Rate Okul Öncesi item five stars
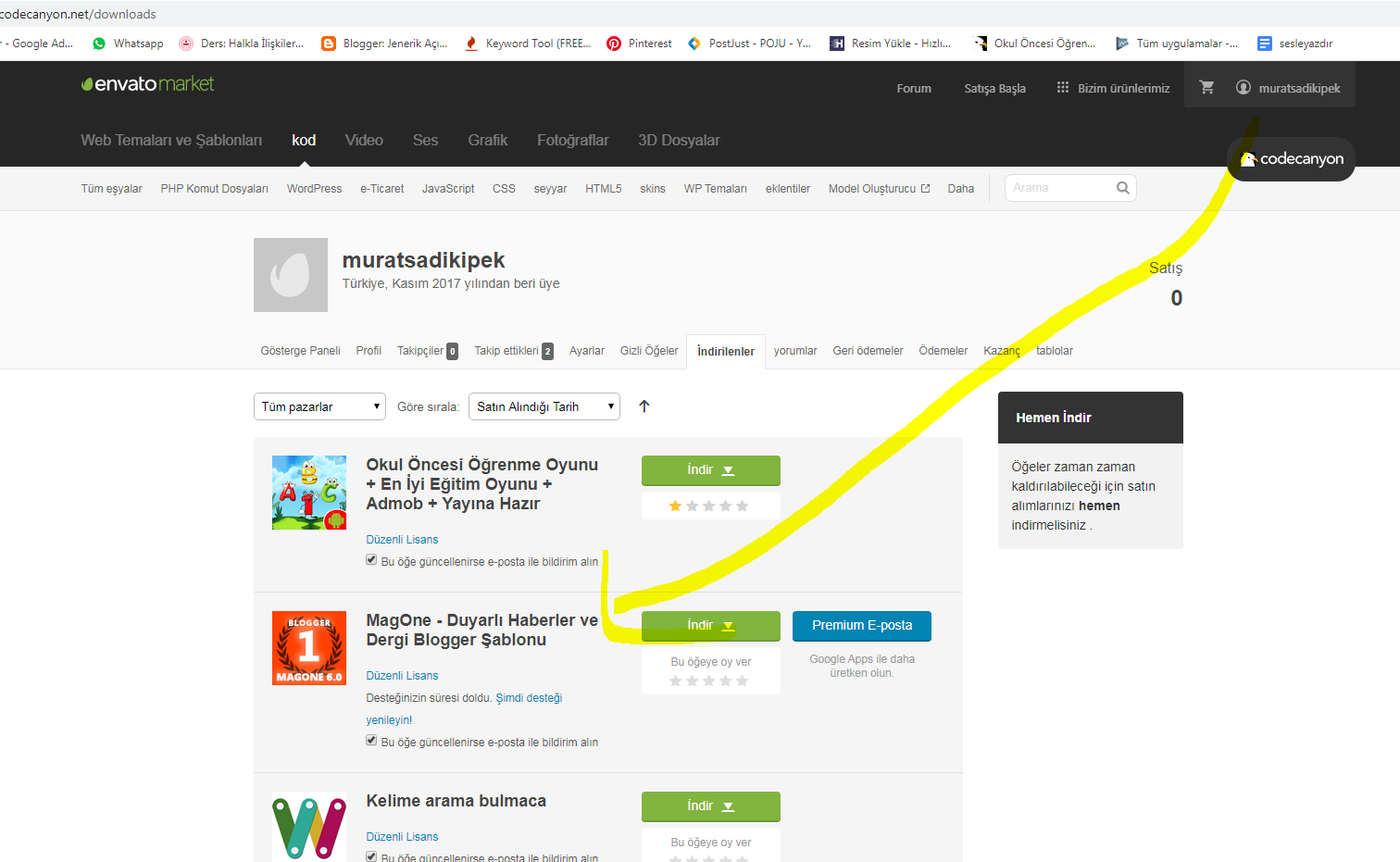The height and width of the screenshot is (862, 1400). pos(742,506)
